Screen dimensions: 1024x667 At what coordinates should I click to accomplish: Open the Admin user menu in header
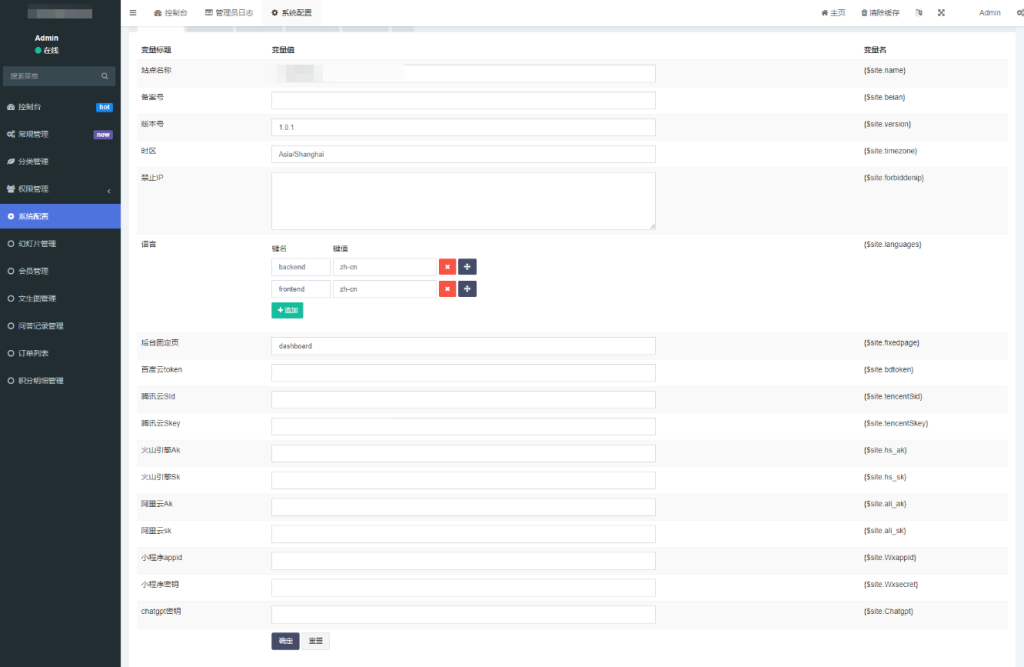(989, 13)
